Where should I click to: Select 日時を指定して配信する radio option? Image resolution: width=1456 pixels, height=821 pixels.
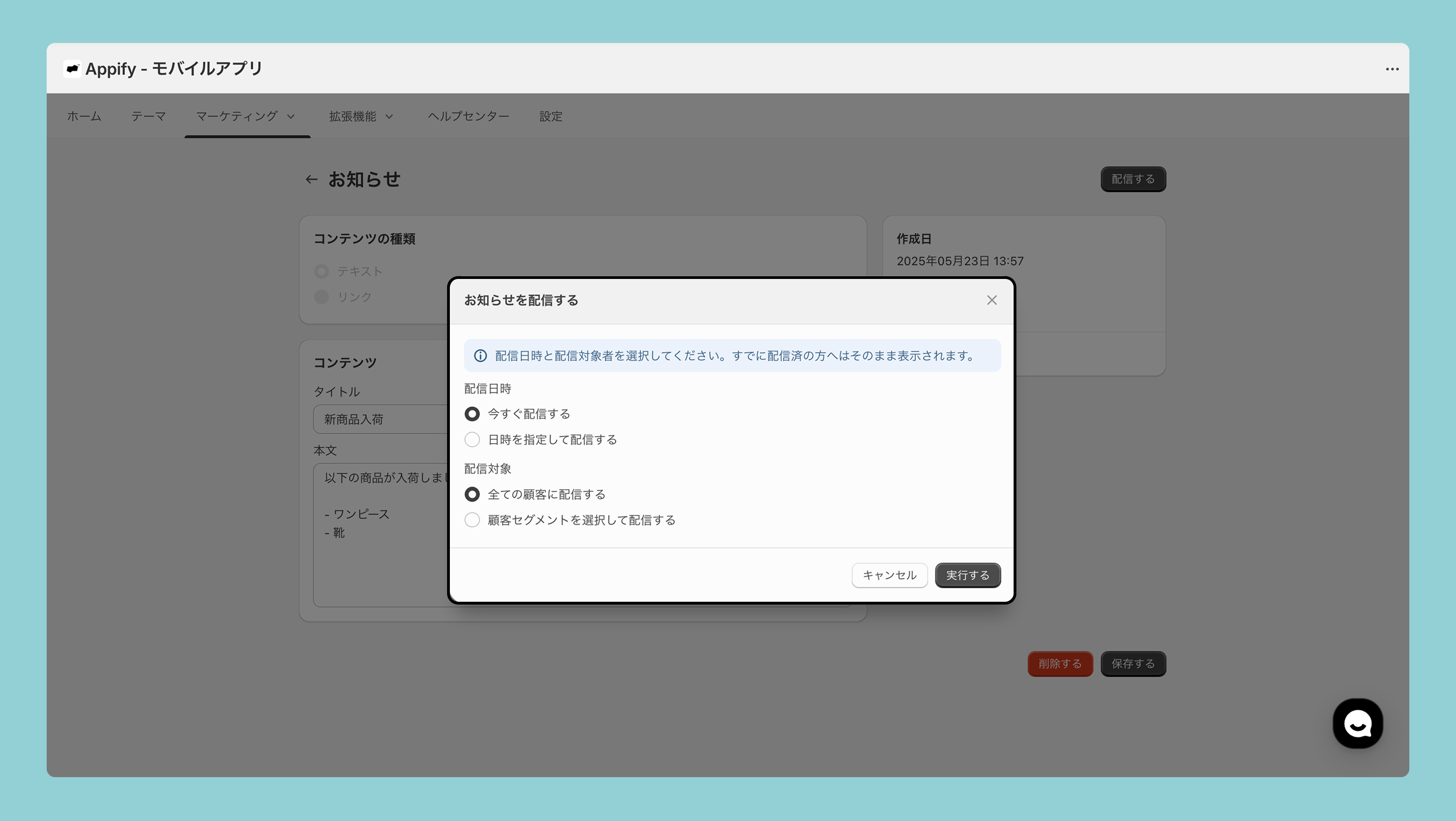(x=472, y=439)
